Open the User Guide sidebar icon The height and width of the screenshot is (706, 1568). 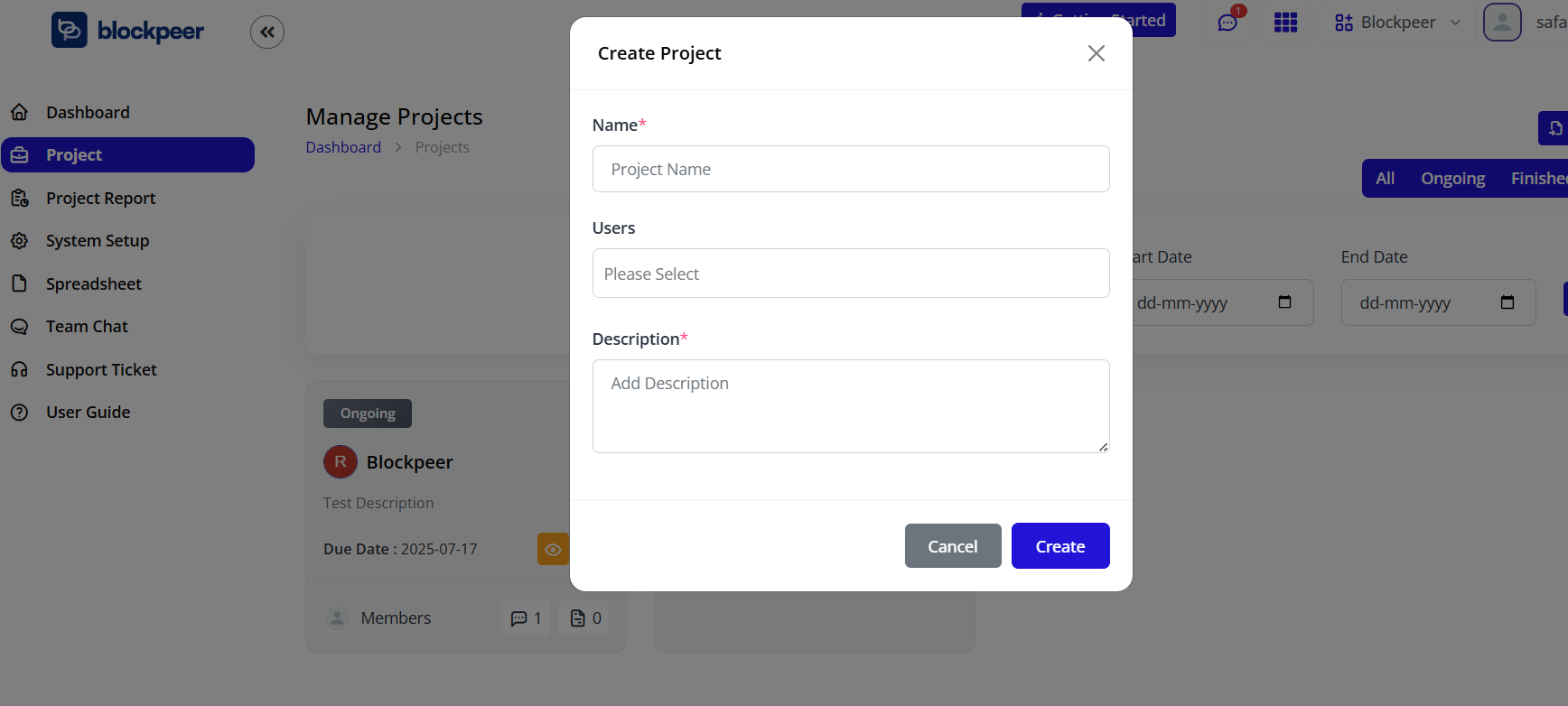tap(19, 412)
